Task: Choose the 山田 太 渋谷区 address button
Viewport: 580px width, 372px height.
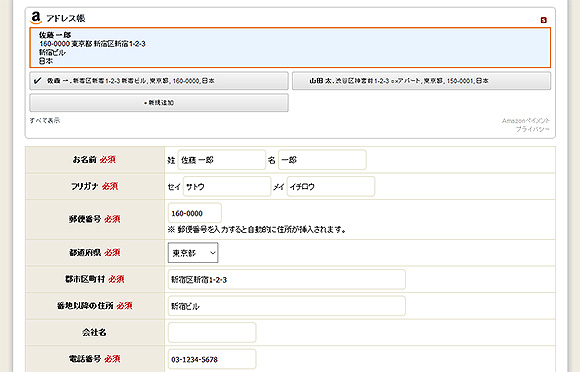Action: pos(421,81)
